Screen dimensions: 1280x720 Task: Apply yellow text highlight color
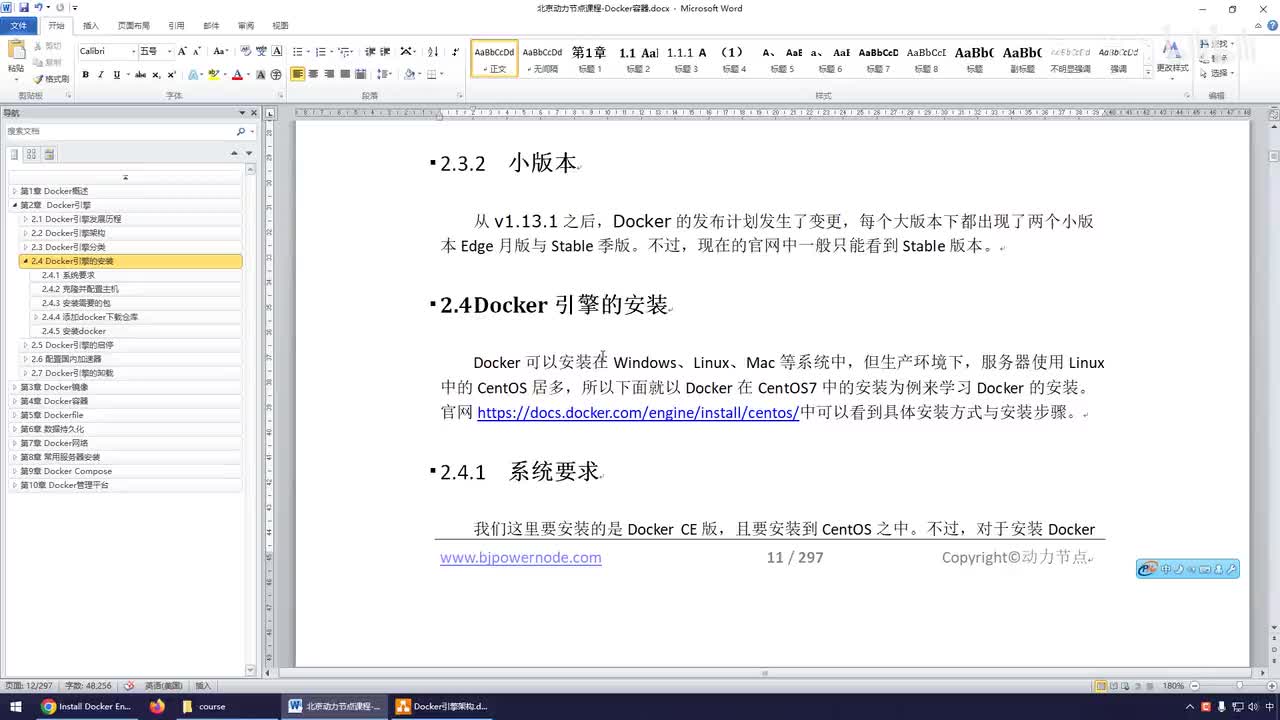(213, 74)
